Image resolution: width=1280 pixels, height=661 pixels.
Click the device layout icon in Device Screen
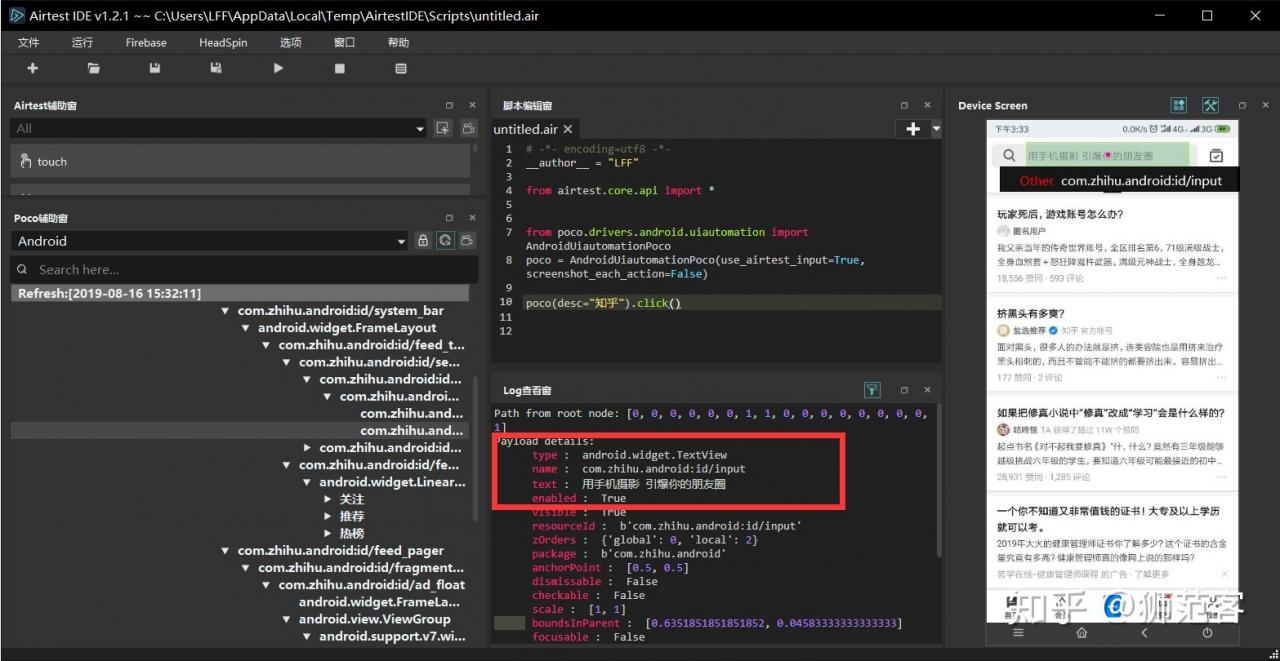[1179, 105]
